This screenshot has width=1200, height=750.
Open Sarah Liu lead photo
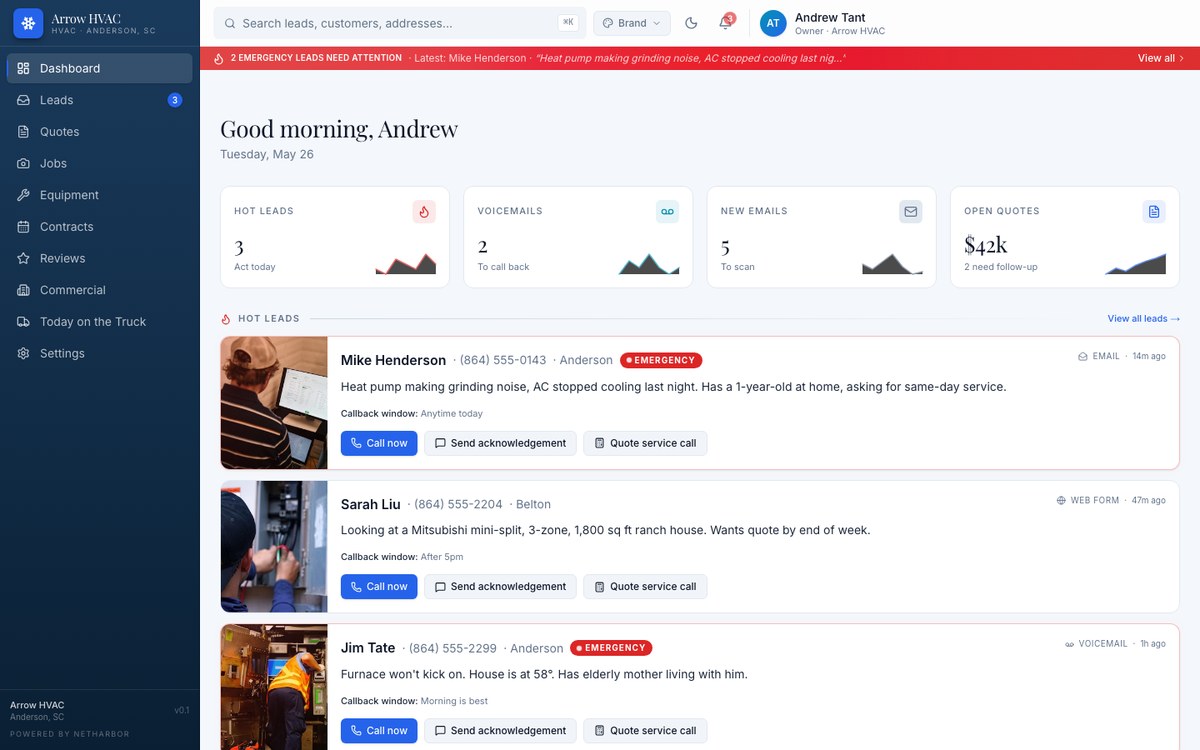coord(274,547)
